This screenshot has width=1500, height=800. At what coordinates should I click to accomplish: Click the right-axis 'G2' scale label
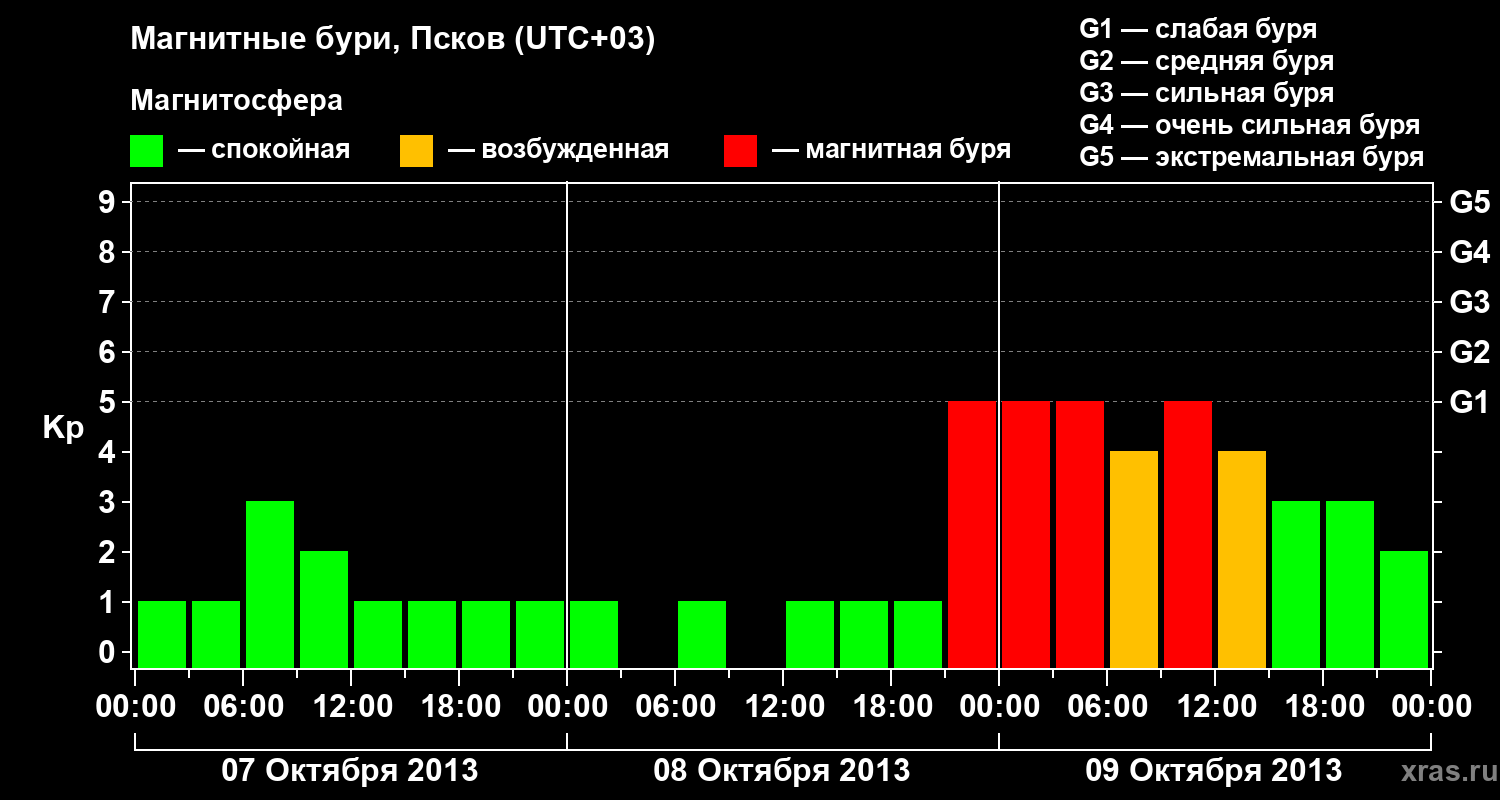pos(1469,352)
